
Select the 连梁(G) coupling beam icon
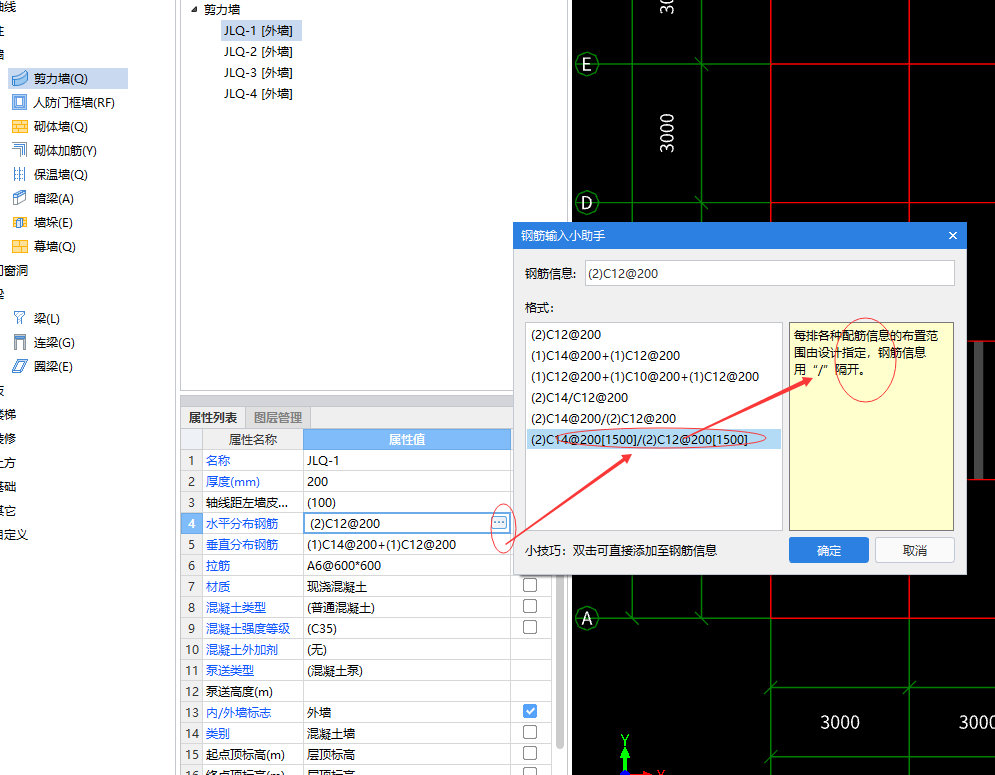click(x=20, y=342)
